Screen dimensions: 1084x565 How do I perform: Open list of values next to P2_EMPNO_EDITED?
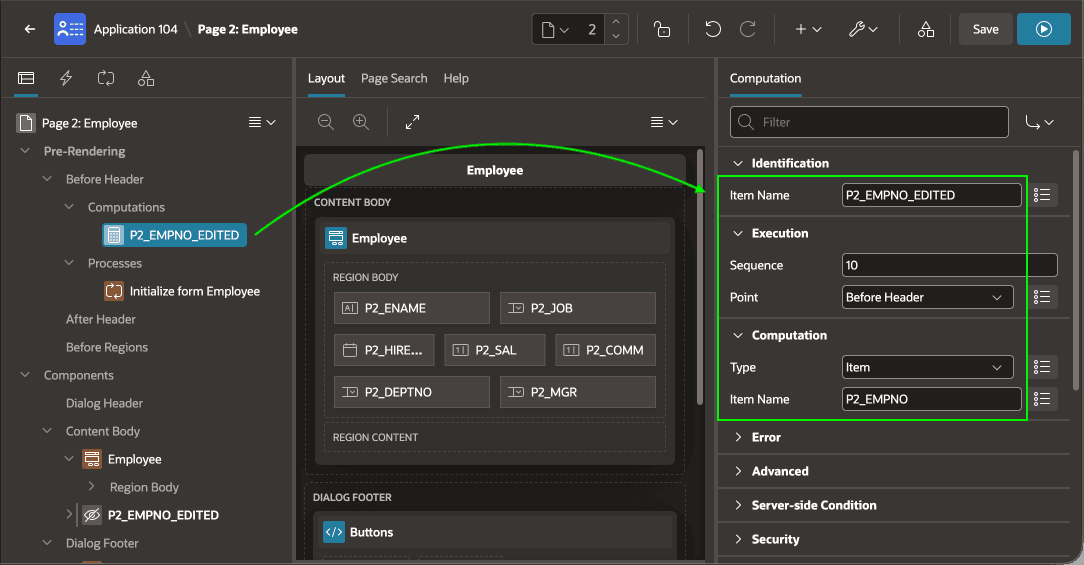pos(1042,195)
